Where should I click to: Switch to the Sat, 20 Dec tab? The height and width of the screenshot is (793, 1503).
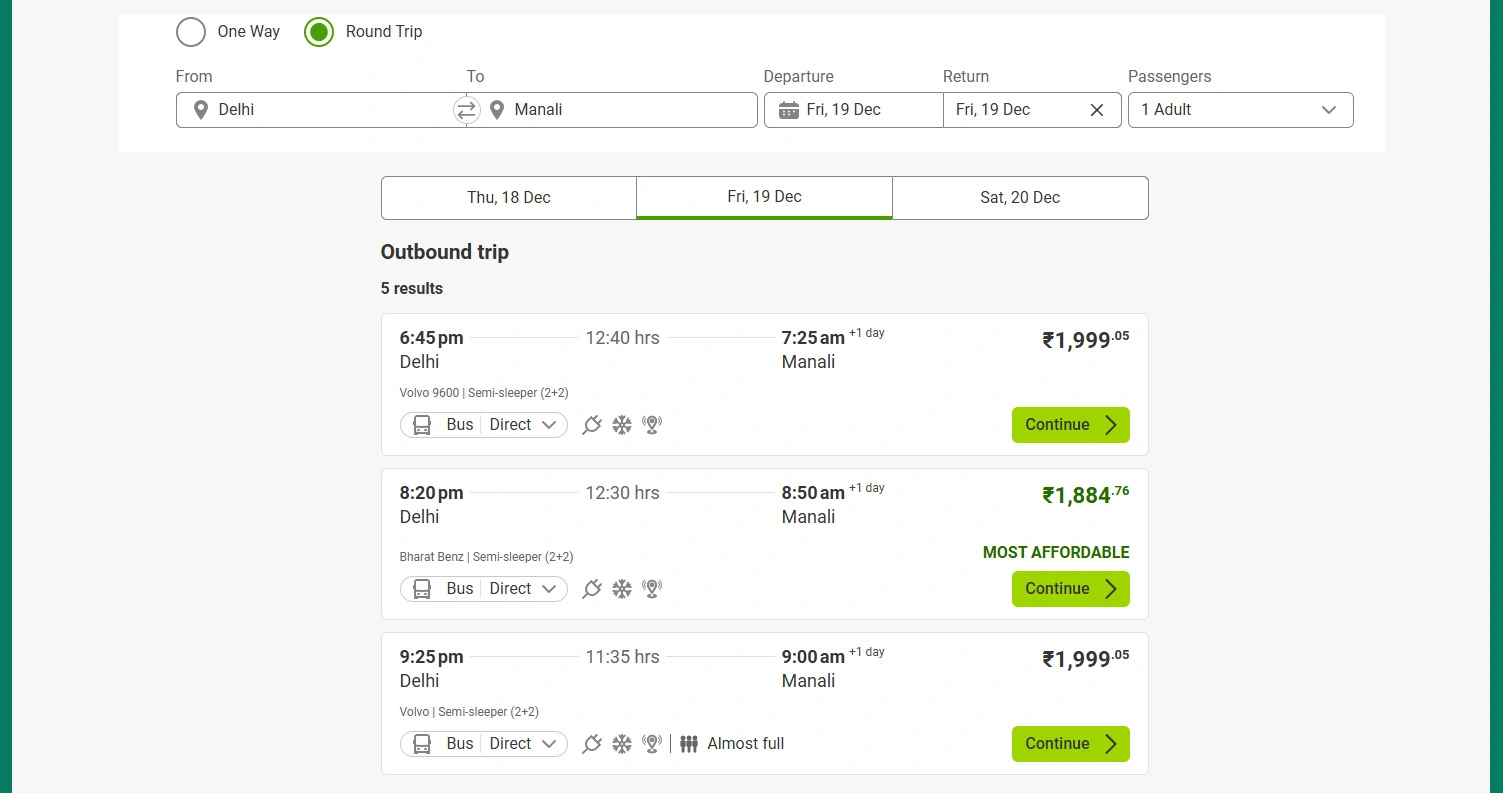click(x=1020, y=198)
